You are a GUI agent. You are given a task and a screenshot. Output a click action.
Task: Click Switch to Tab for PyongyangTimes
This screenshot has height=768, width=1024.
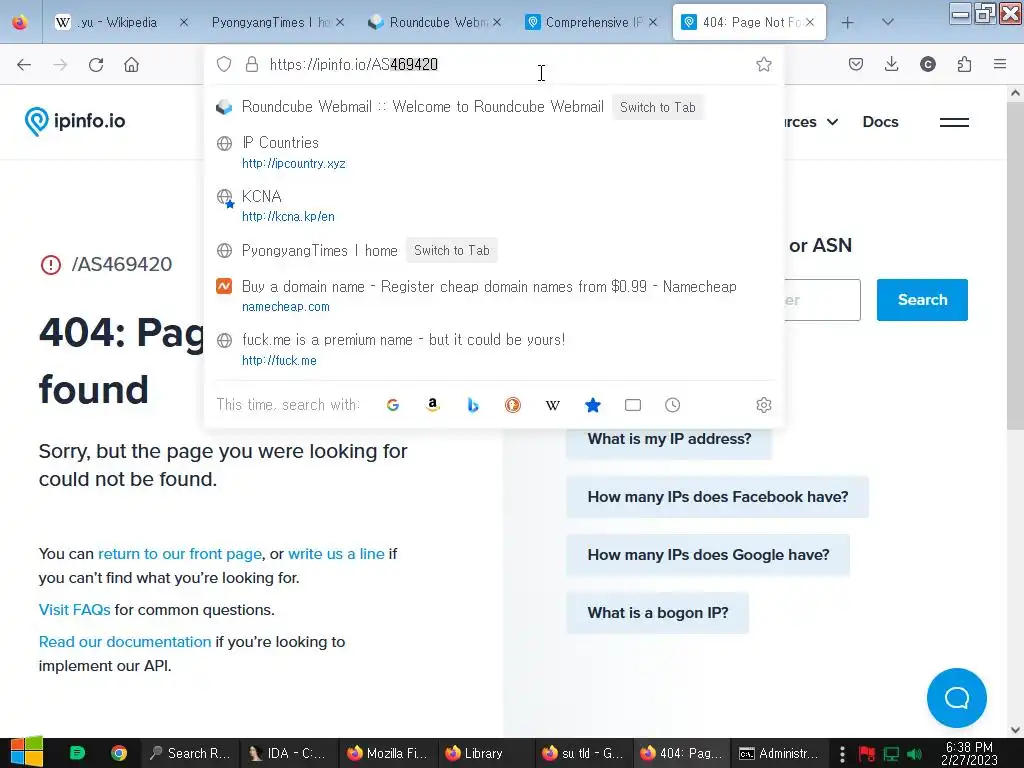click(x=452, y=250)
